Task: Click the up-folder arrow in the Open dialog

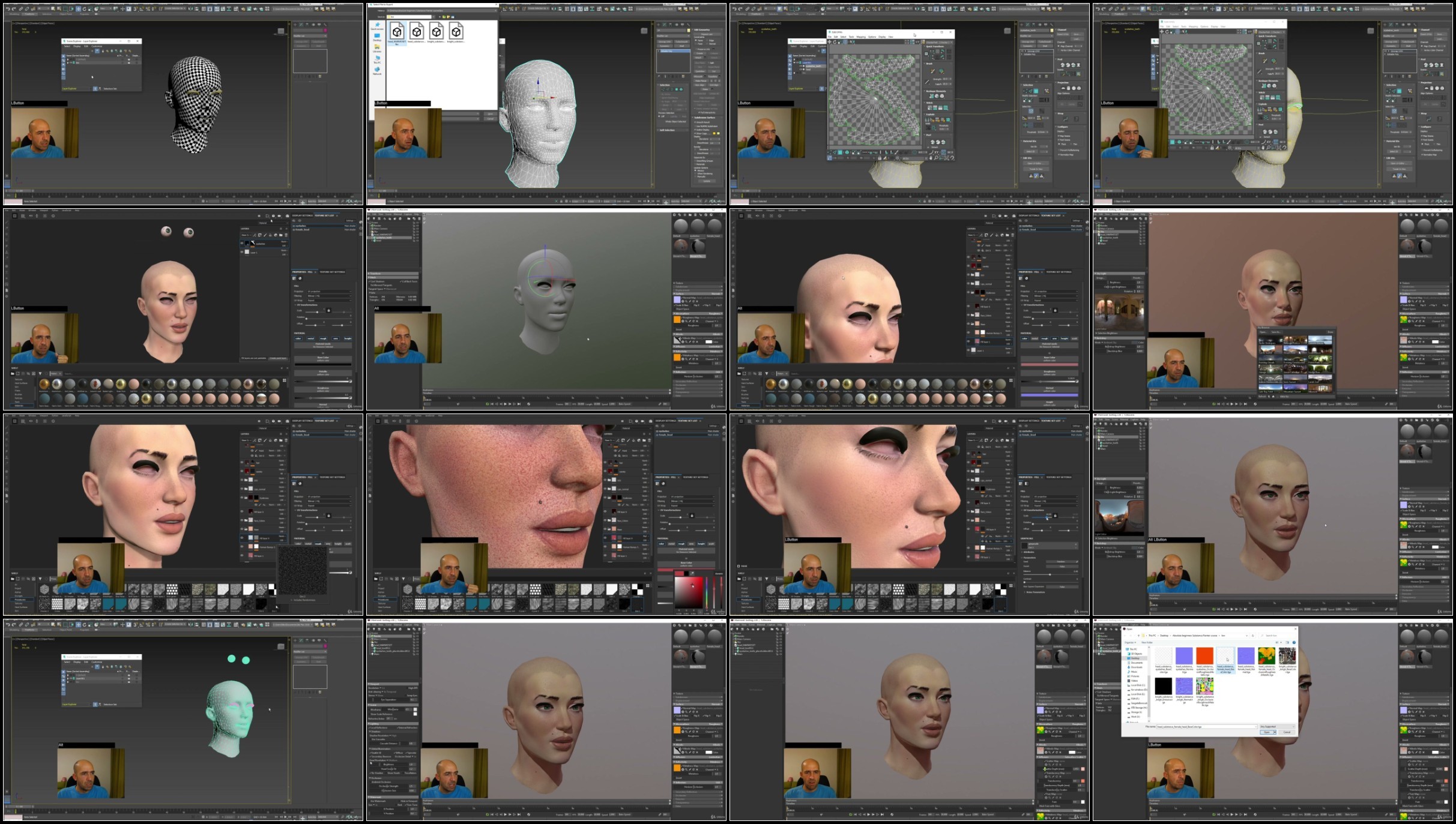Action: [x=1138, y=636]
